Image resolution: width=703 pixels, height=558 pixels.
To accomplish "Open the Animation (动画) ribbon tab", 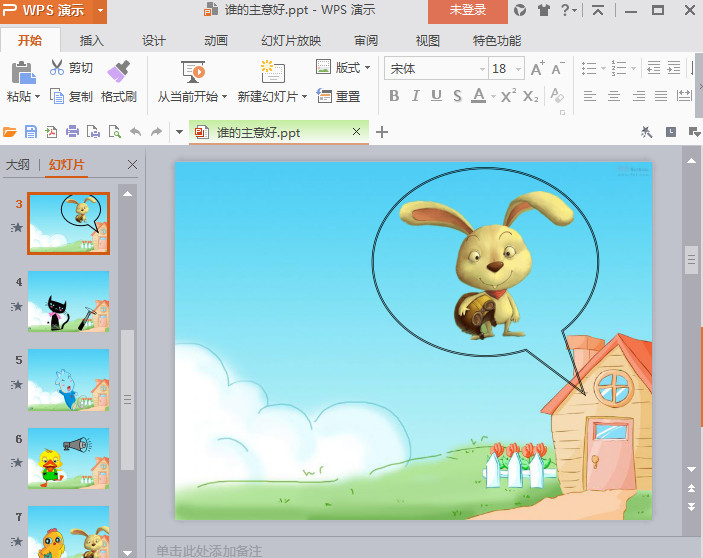I will [x=216, y=41].
